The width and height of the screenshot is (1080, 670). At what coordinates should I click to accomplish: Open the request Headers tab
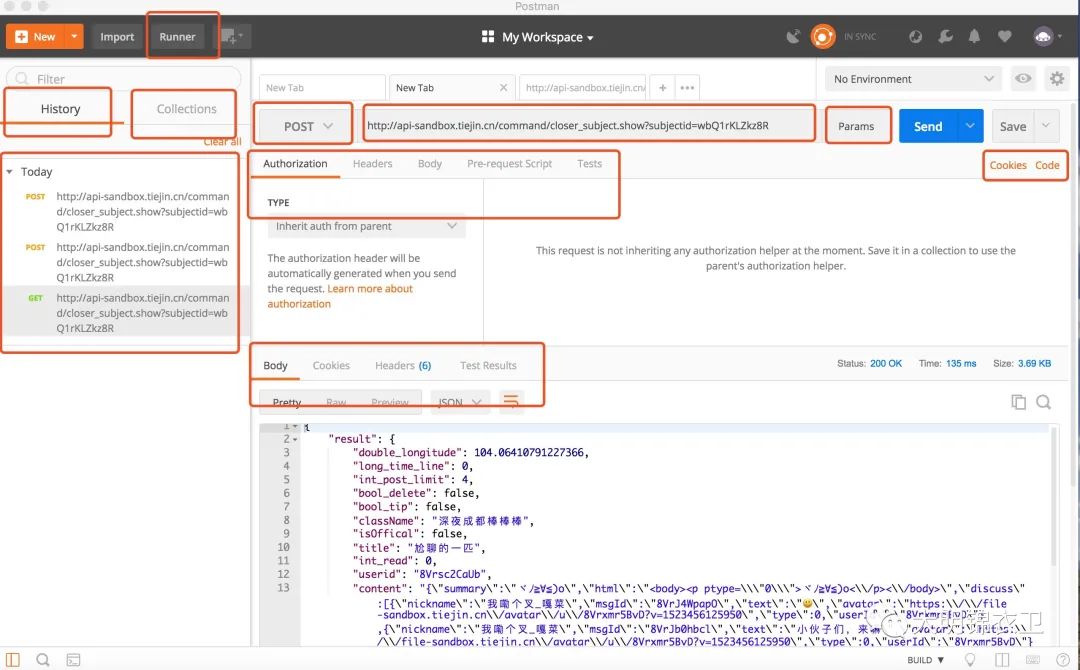point(373,164)
